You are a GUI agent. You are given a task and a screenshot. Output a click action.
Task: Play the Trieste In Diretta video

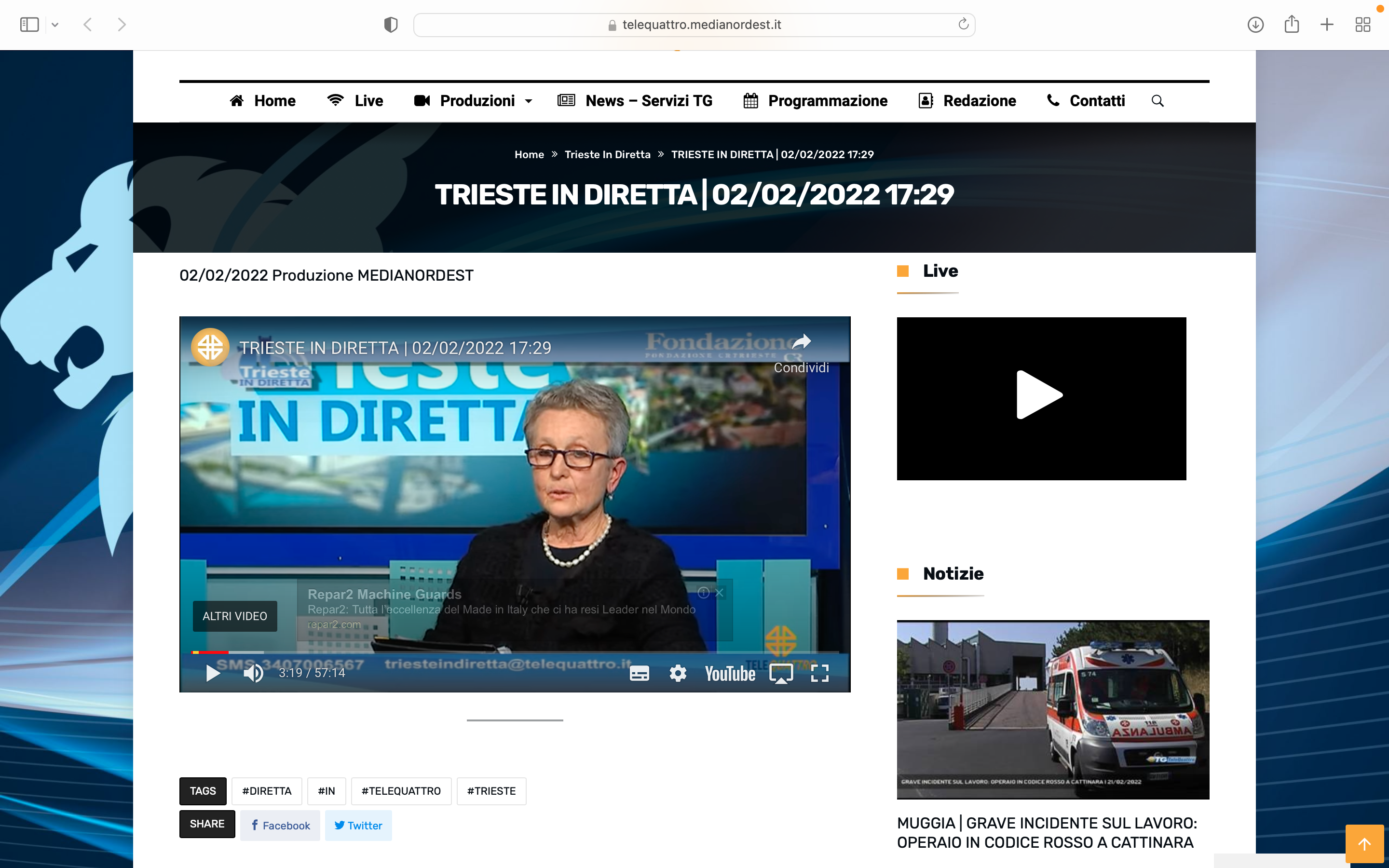pyautogui.click(x=213, y=673)
